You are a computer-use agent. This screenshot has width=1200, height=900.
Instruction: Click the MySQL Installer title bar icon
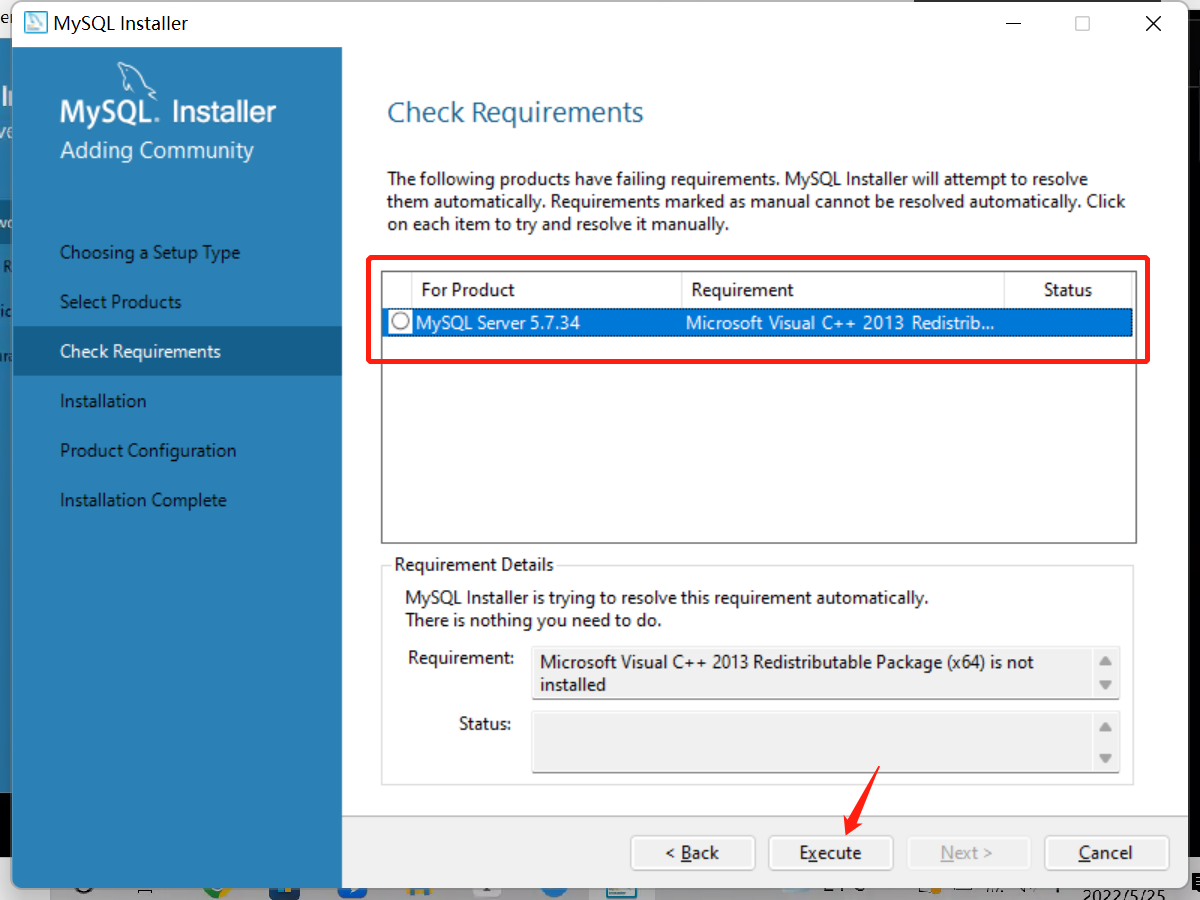tap(36, 23)
